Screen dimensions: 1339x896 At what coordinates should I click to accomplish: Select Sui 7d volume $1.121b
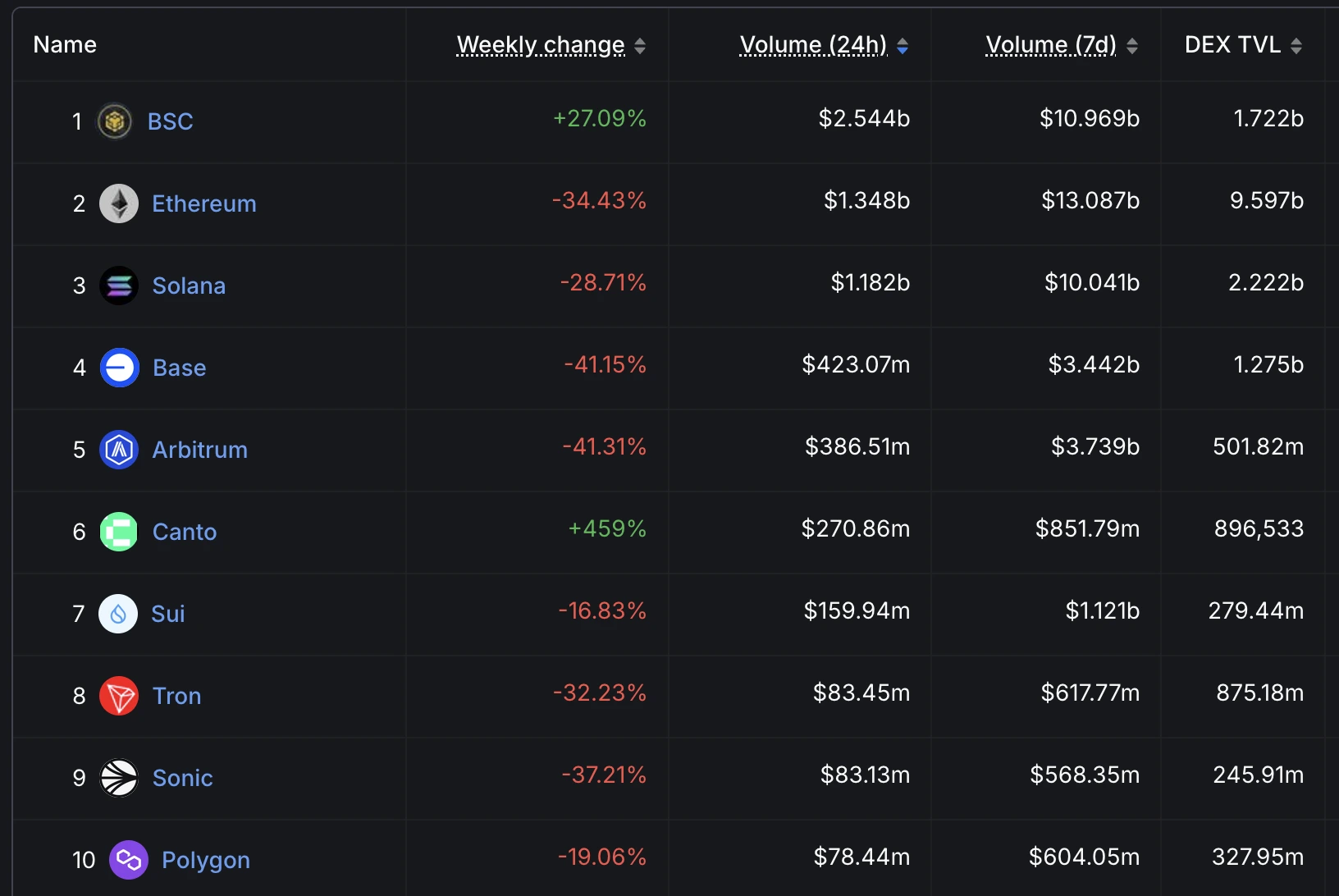coord(1103,610)
